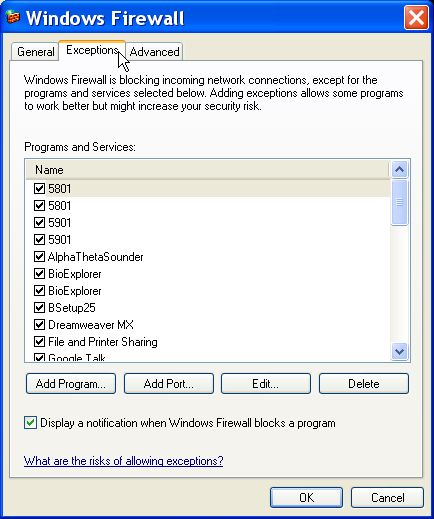434x519 pixels.
Task: Select the unhighlighted 5801 row text
Action: point(60,206)
